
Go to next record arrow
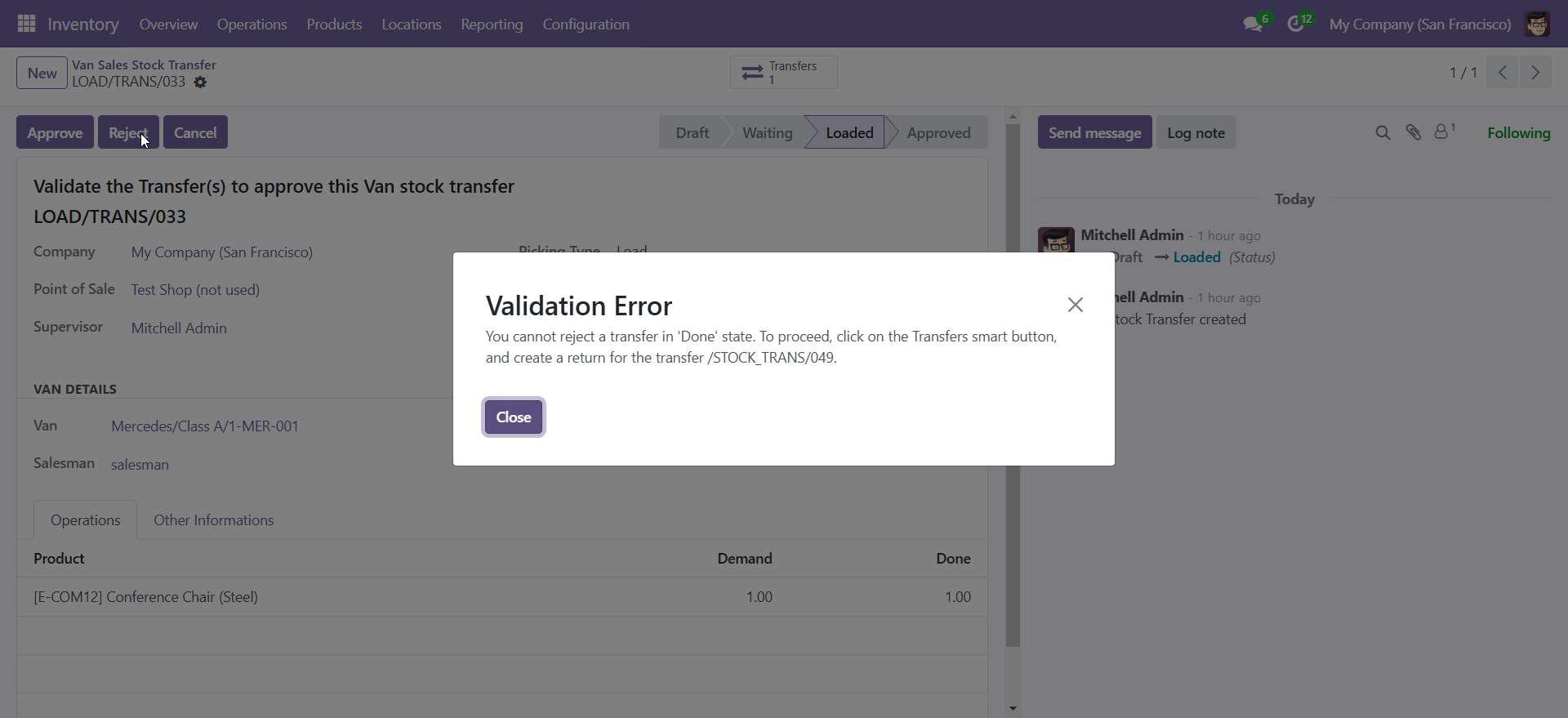(x=1535, y=73)
